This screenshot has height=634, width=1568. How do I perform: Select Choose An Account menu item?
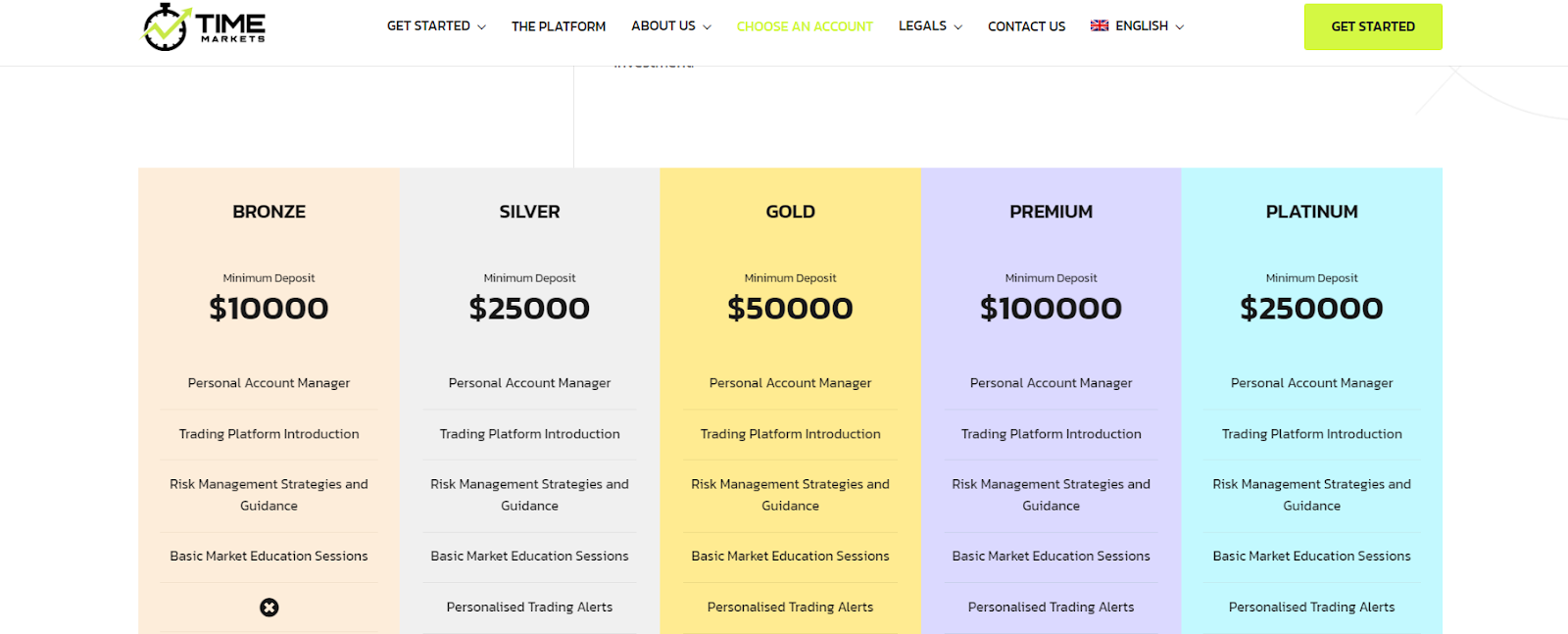[805, 26]
